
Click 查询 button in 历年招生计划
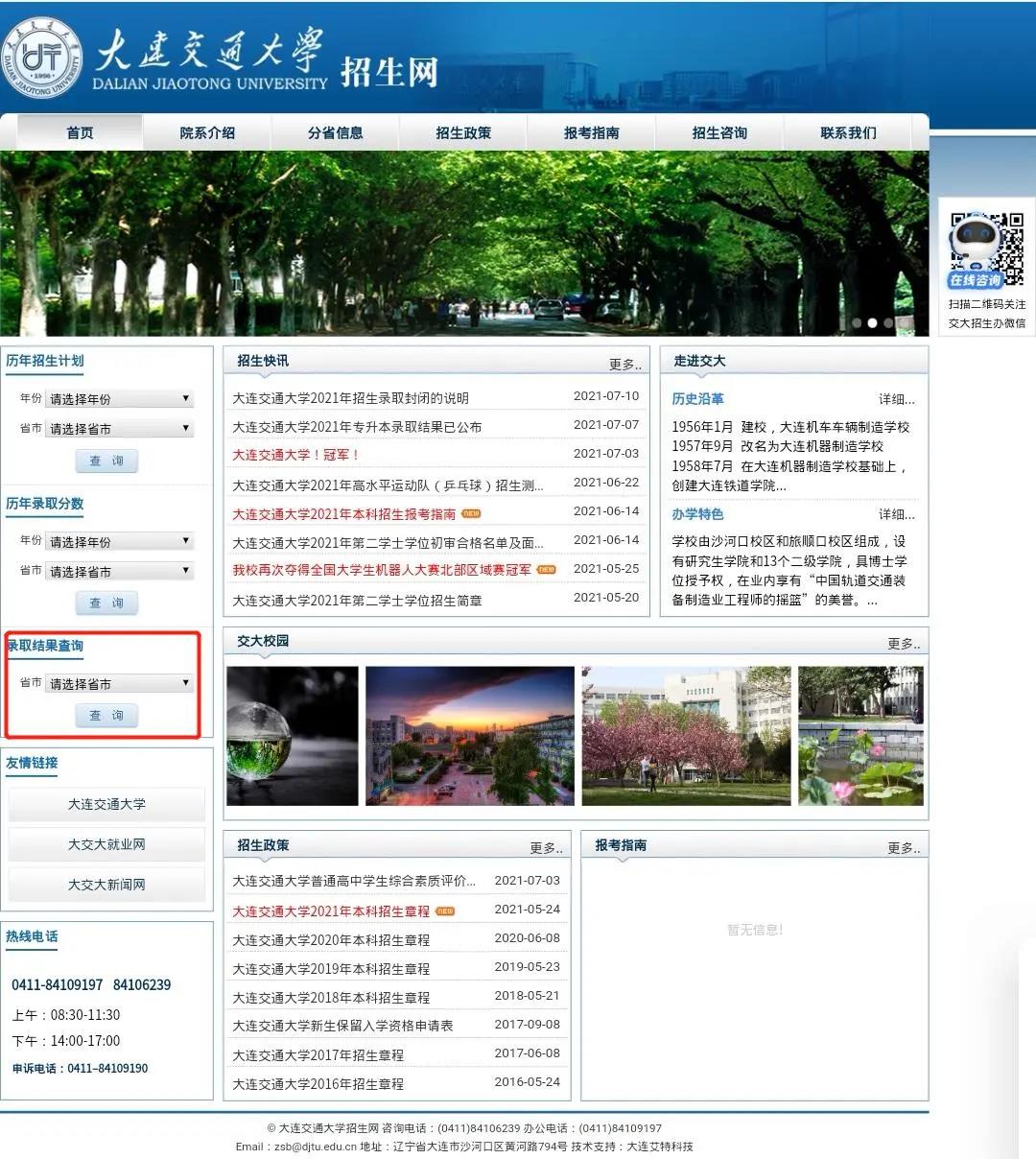pyautogui.click(x=106, y=461)
